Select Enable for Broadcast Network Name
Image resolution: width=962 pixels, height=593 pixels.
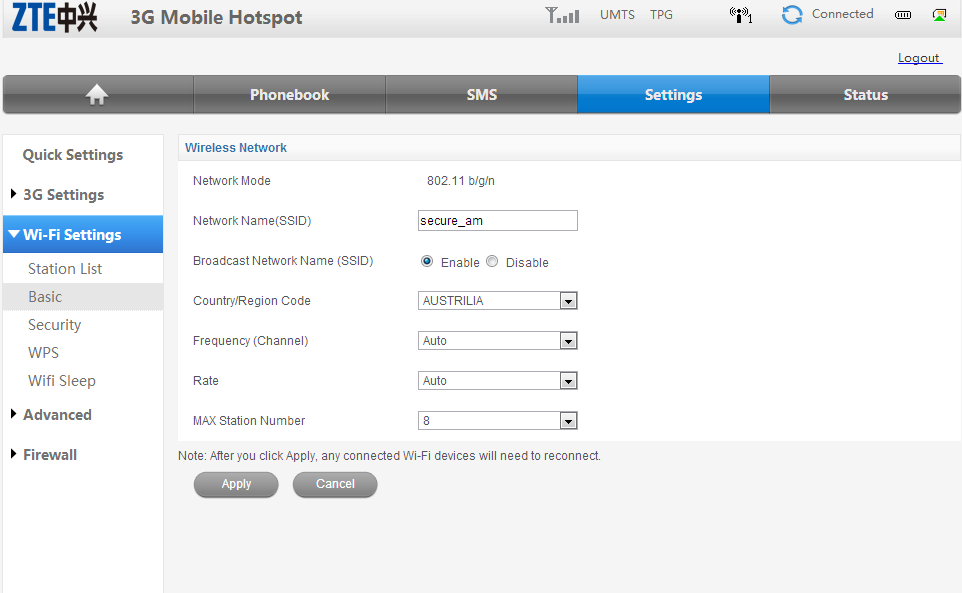tap(427, 262)
